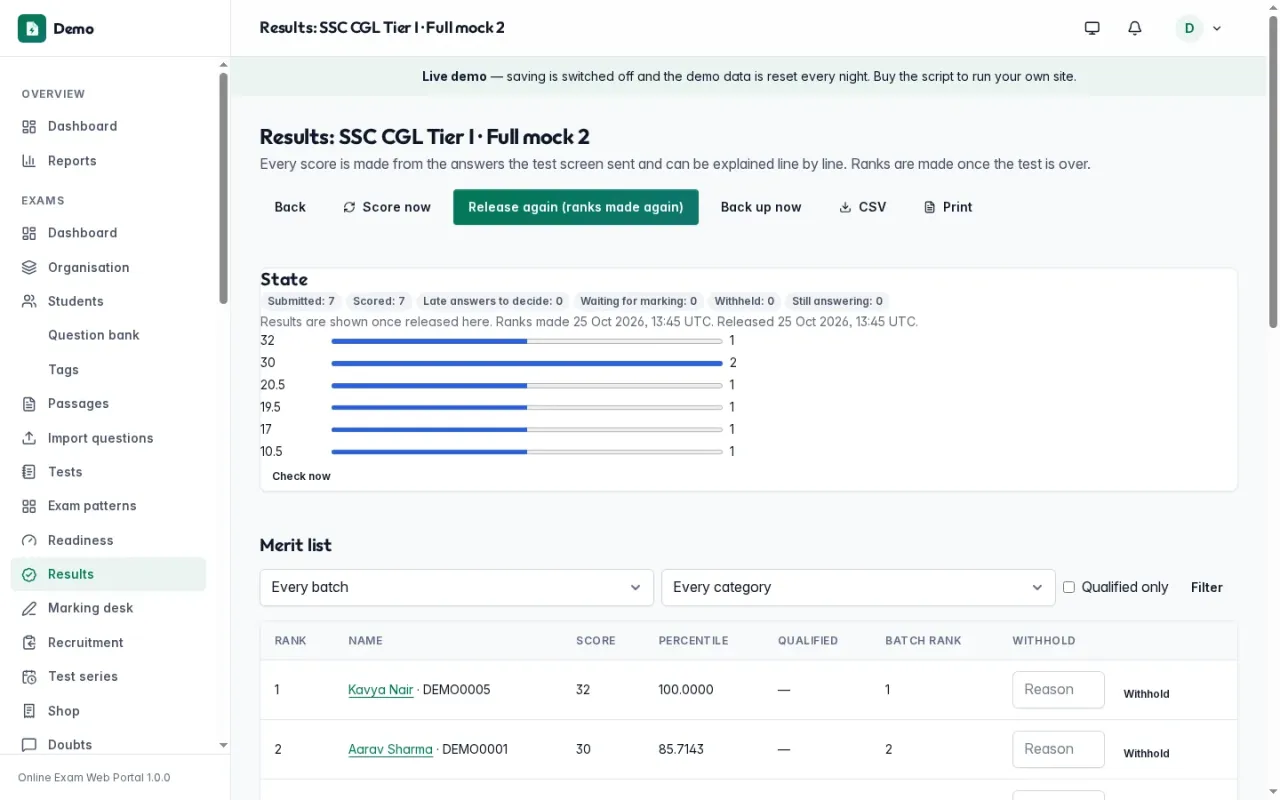Download the CSV export
The width and height of the screenshot is (1280, 800).
862,207
